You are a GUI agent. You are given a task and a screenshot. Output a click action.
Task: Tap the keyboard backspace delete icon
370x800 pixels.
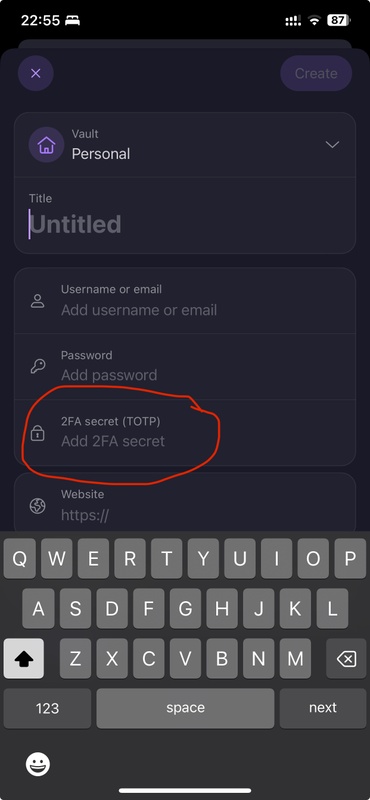coord(347,659)
